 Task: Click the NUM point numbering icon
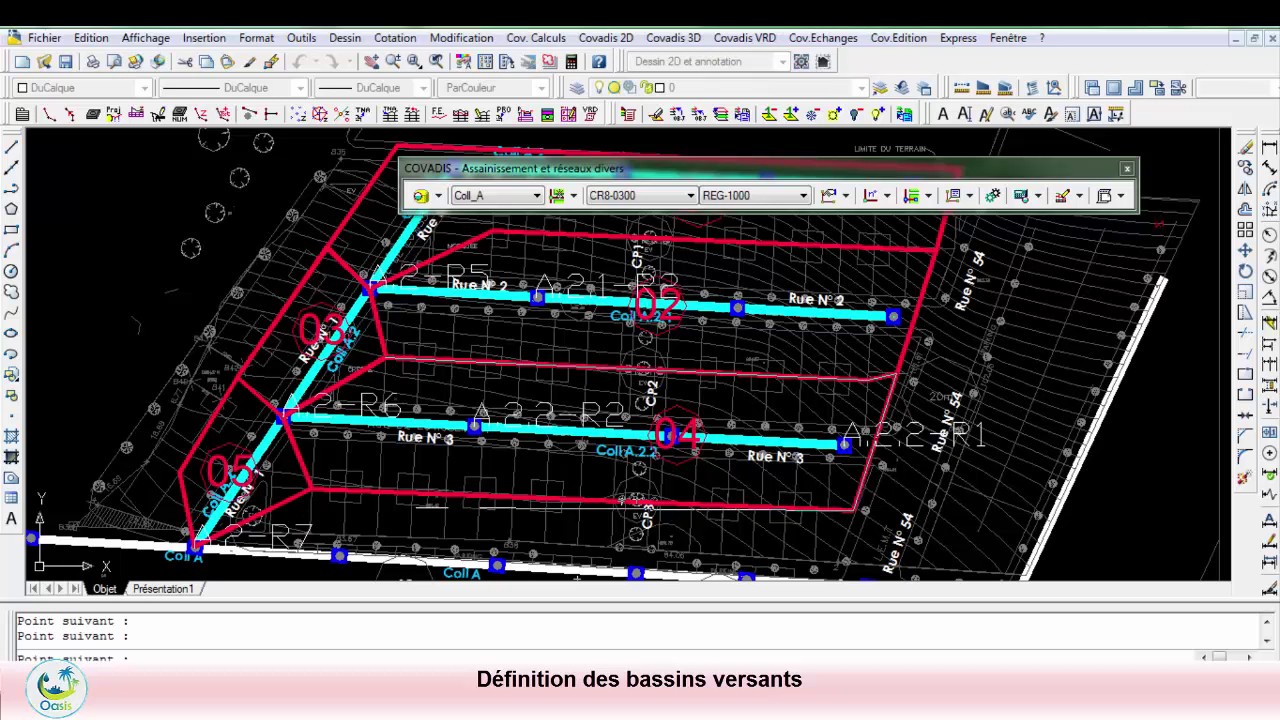(x=180, y=115)
